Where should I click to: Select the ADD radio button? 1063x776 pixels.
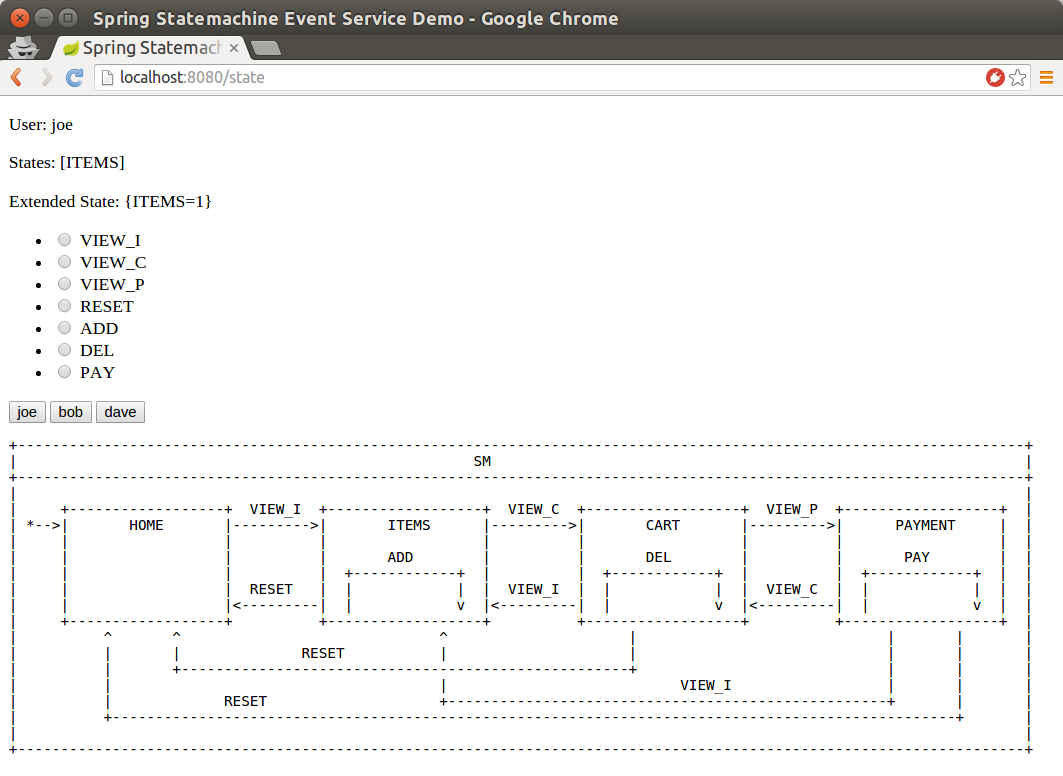(x=64, y=327)
